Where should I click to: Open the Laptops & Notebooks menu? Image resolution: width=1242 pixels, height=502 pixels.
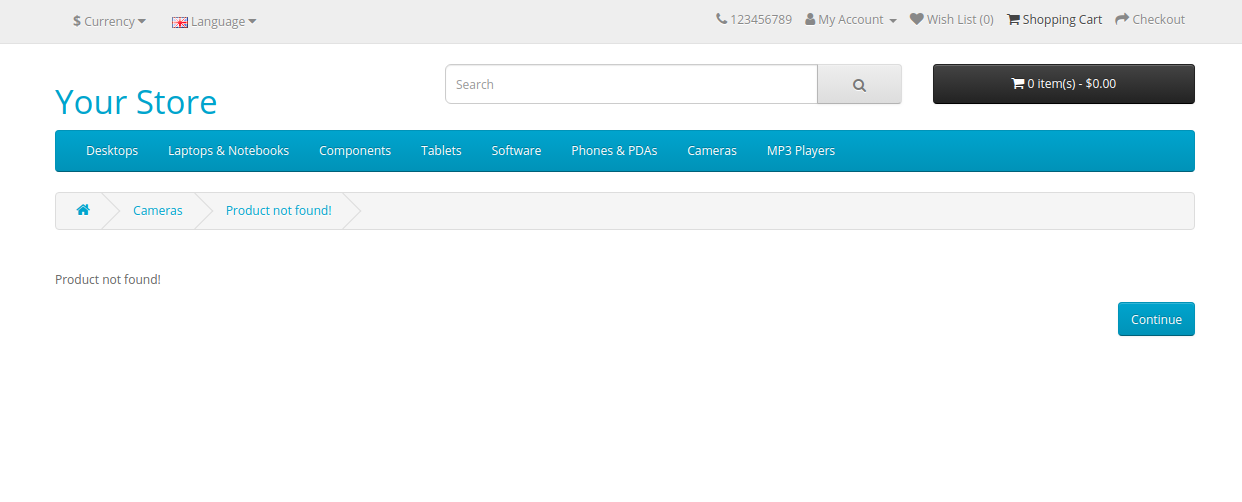pos(228,151)
